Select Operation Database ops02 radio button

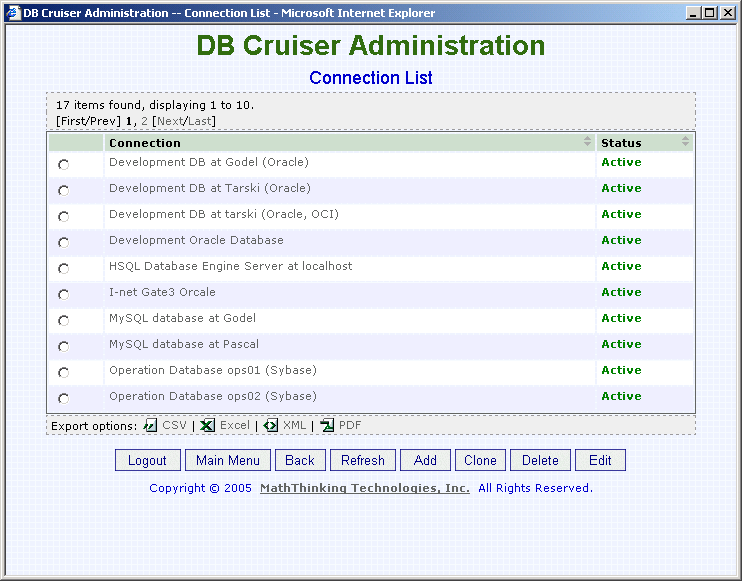tap(63, 399)
